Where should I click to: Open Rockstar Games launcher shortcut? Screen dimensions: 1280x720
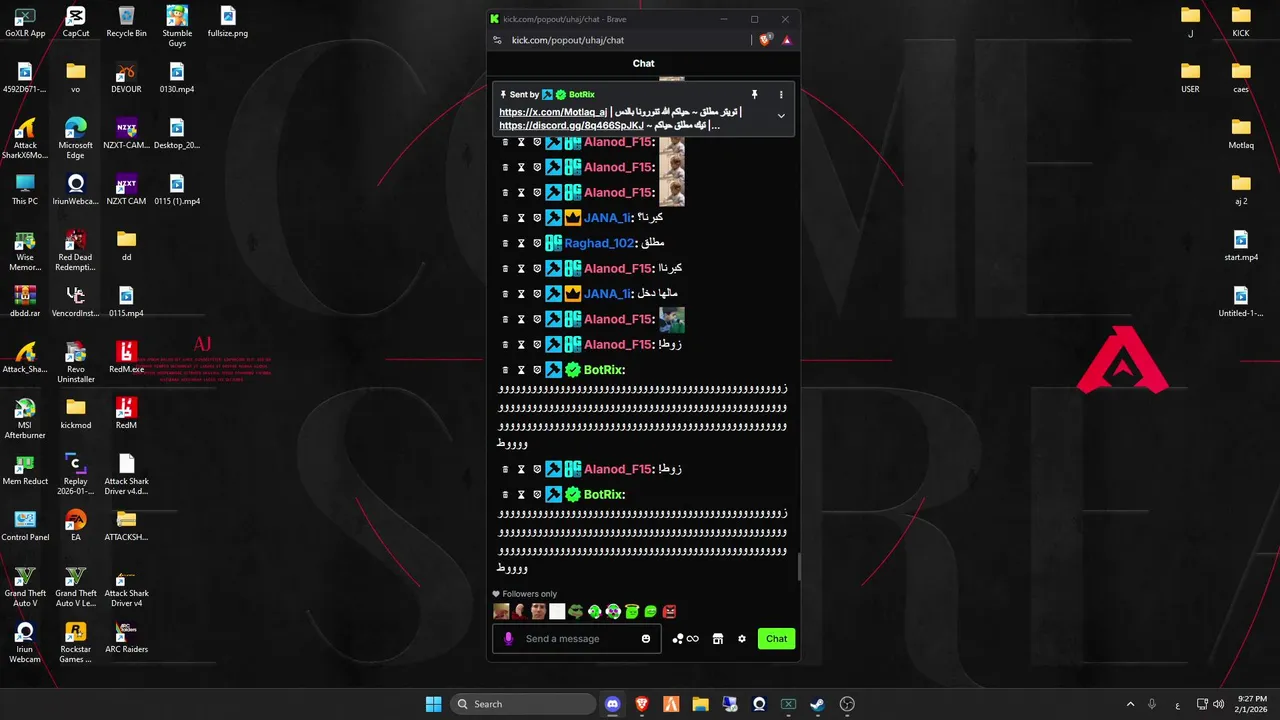[76, 643]
